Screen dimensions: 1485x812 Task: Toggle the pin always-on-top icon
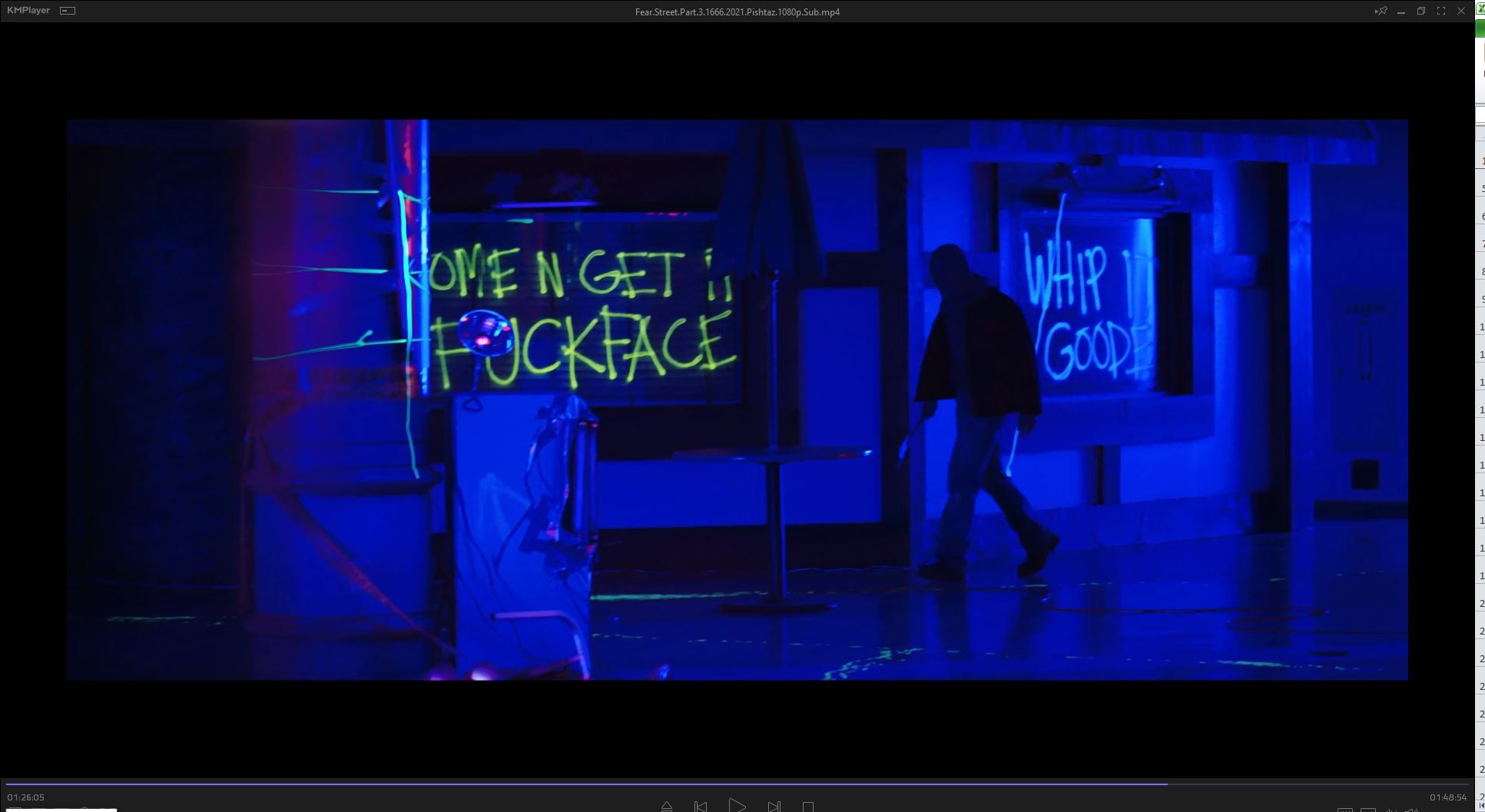[1381, 11]
